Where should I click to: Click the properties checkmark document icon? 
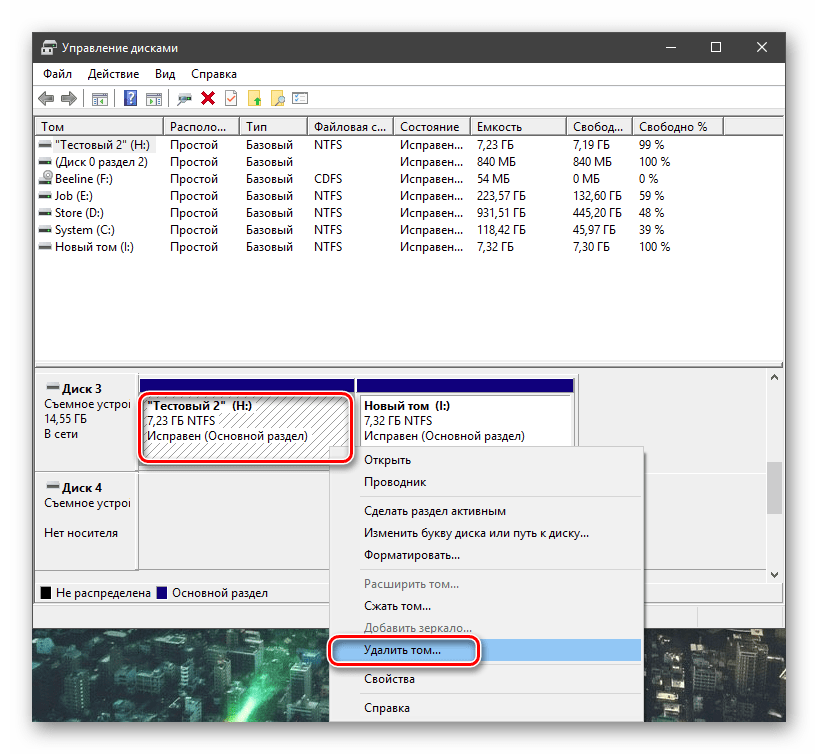(231, 98)
